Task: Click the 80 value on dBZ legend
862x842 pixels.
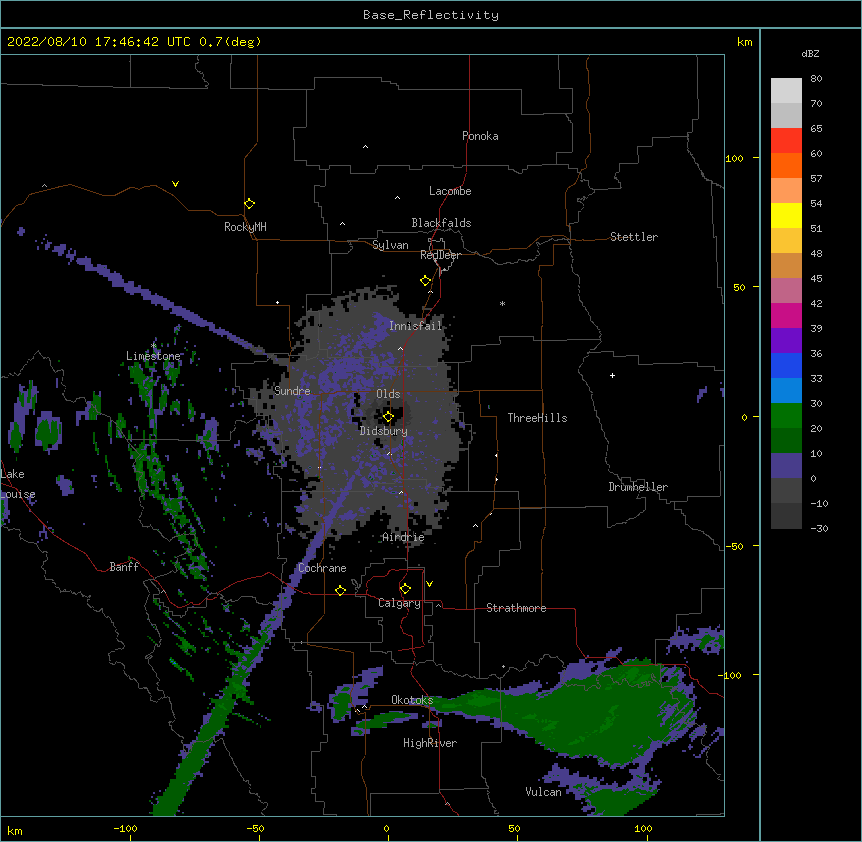Action: pos(816,79)
